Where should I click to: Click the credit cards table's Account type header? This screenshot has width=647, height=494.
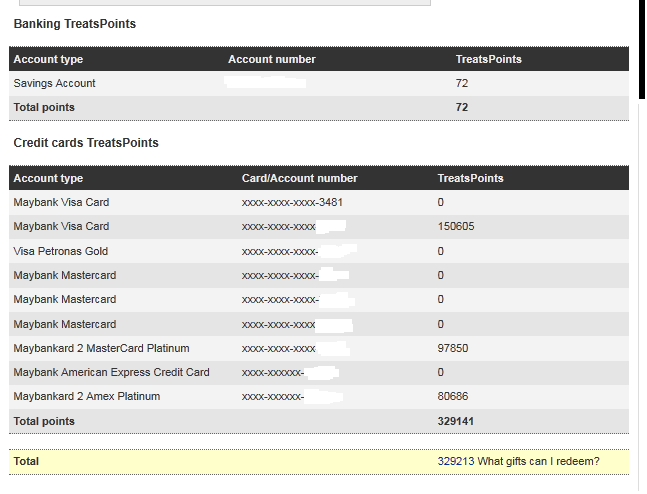48,178
